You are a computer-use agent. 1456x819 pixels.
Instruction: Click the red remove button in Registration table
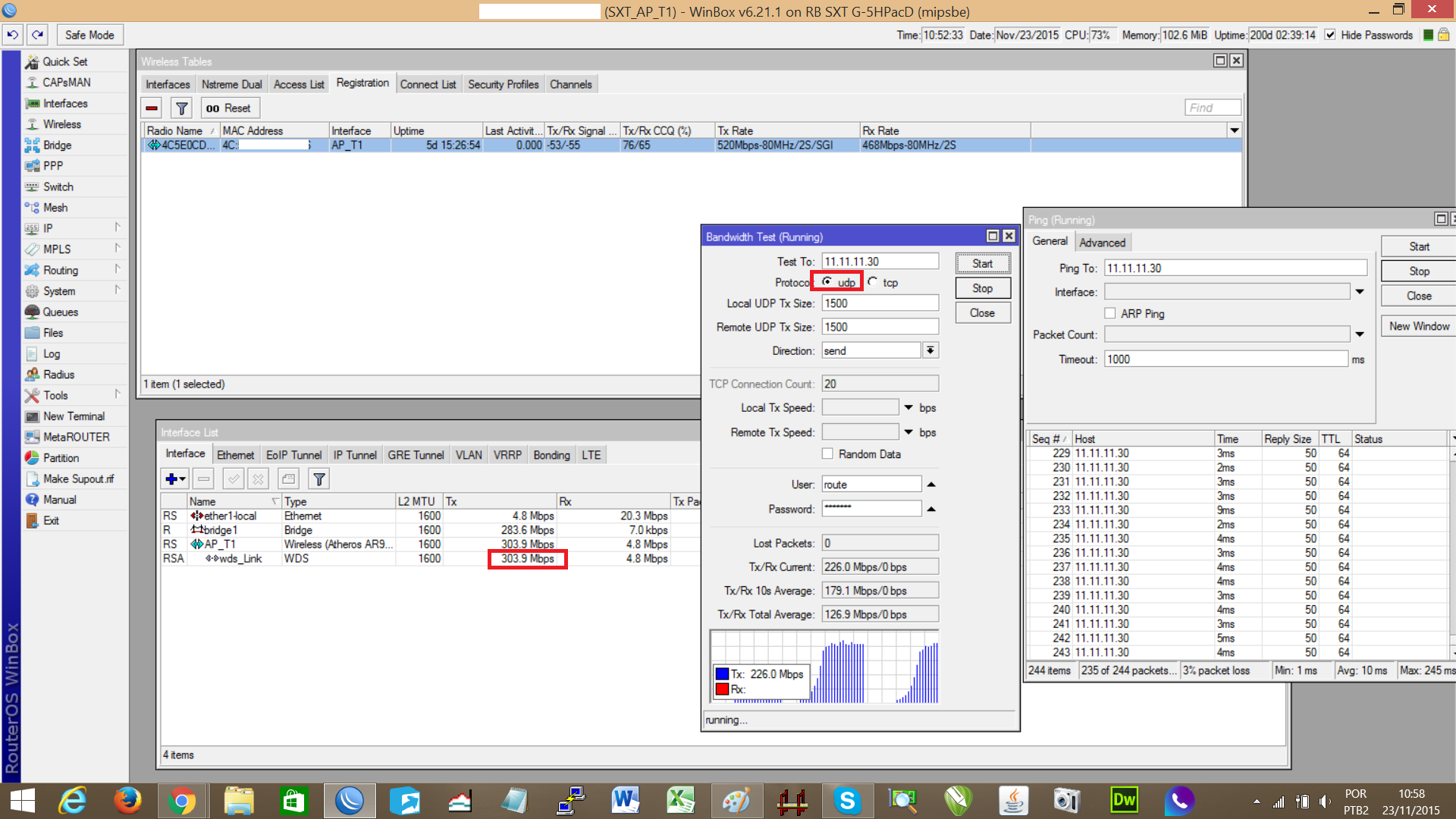point(152,108)
